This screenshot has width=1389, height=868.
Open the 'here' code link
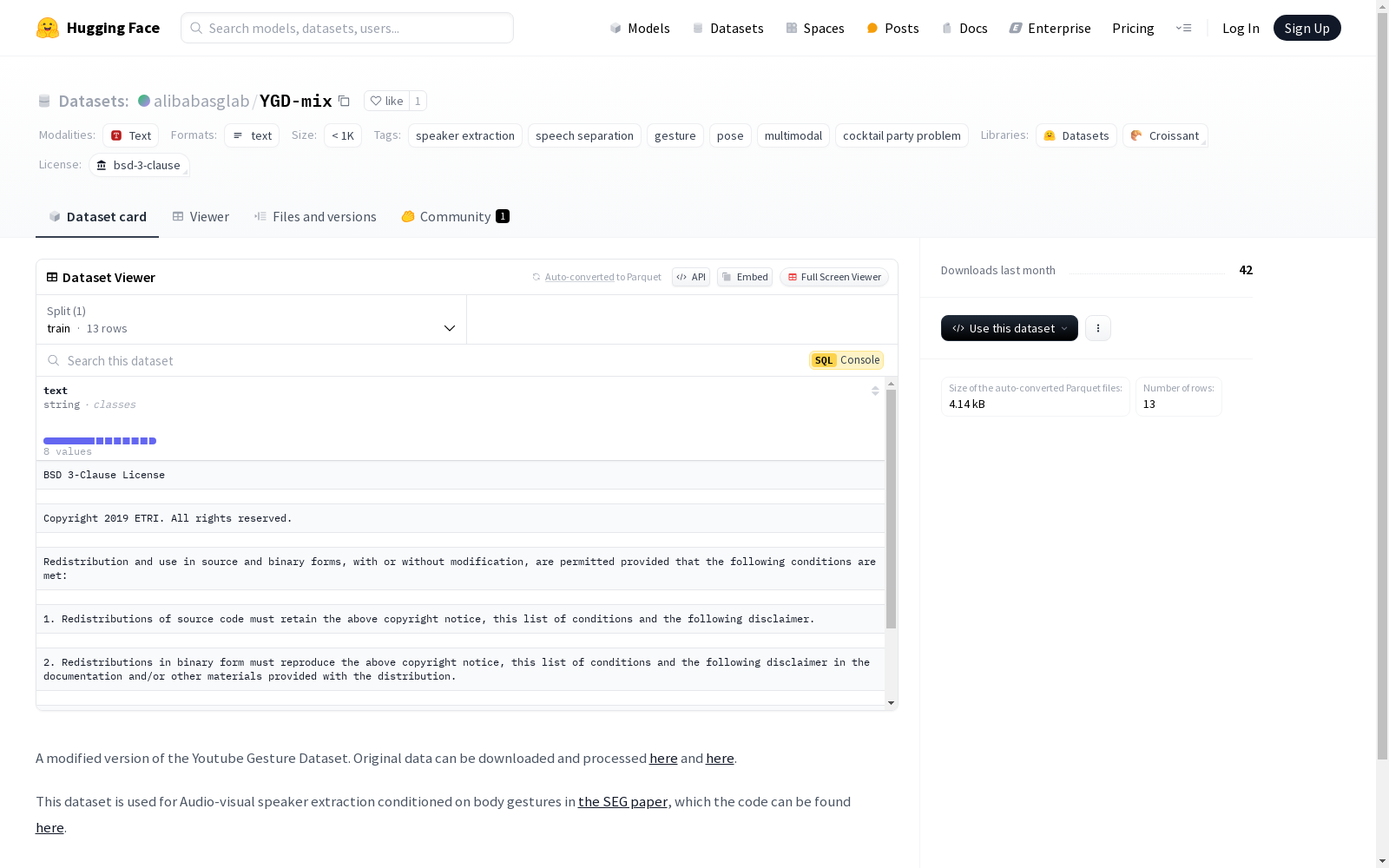(49, 827)
